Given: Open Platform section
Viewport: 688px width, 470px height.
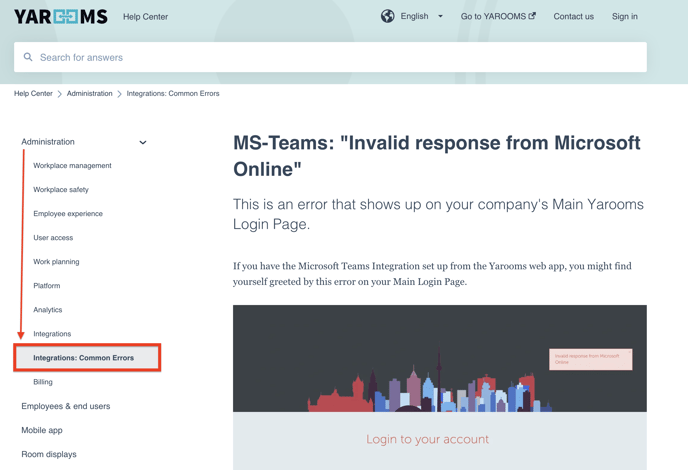Looking at the screenshot, I should 47,286.
